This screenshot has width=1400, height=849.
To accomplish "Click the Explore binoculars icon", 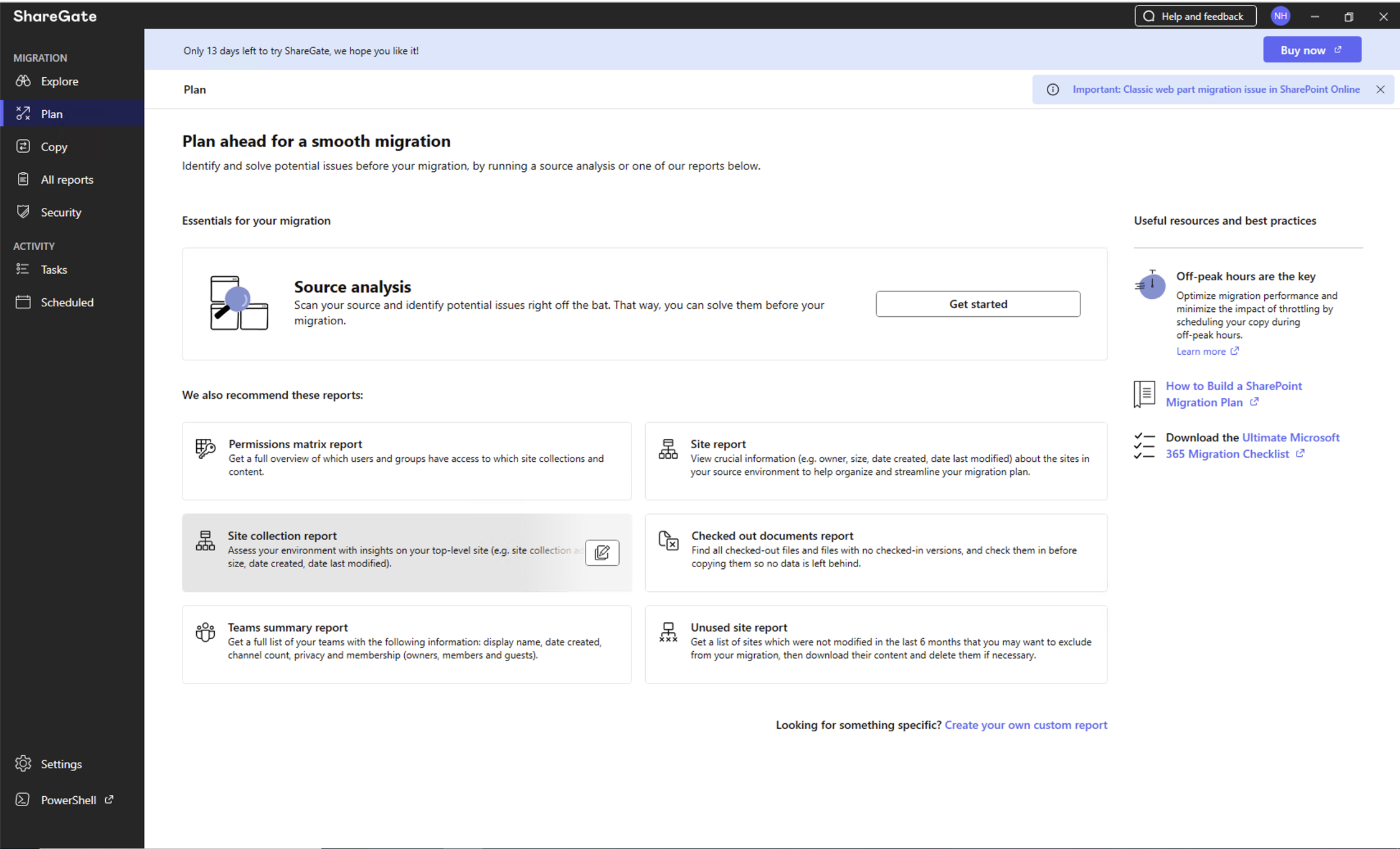I will 23,81.
